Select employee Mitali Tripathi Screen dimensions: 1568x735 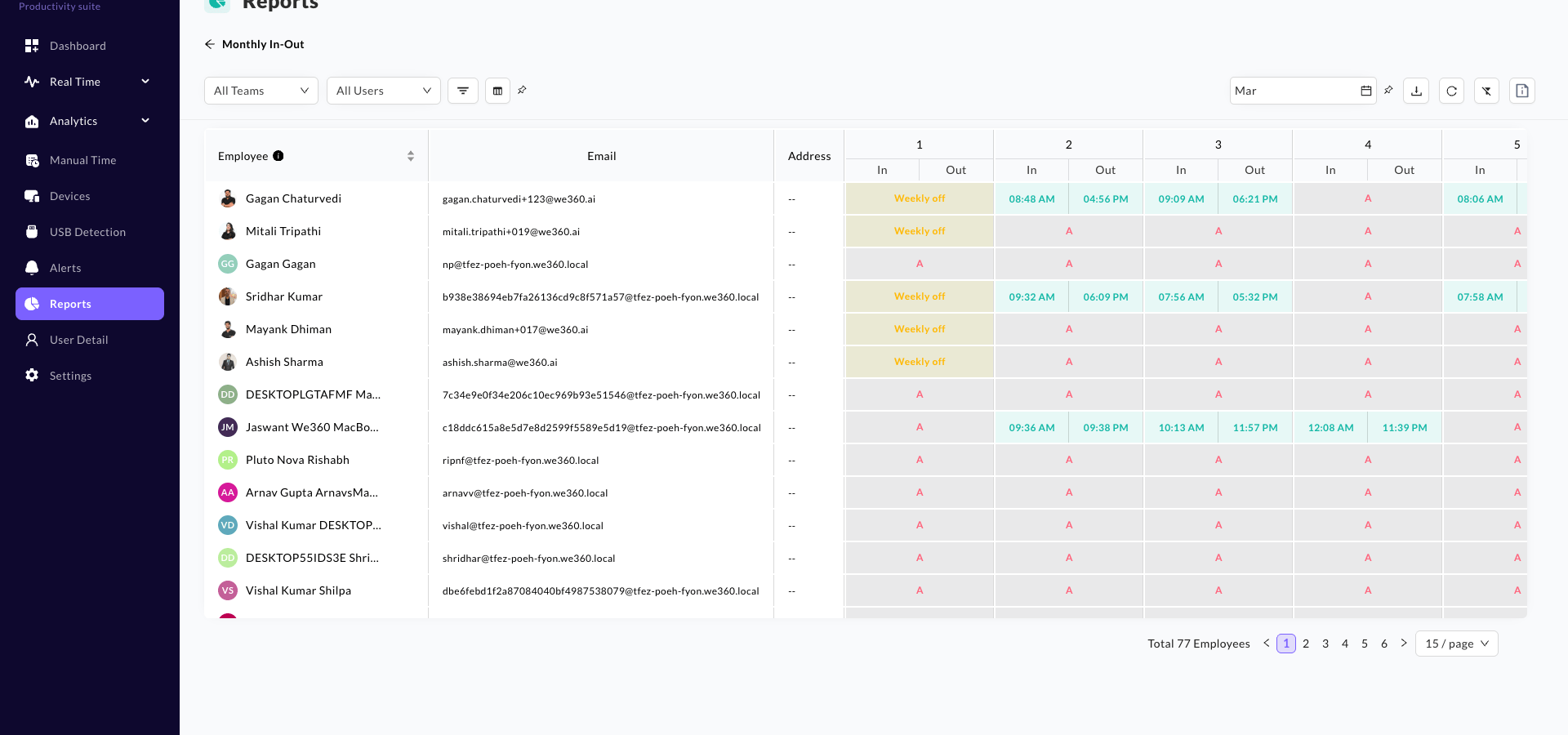click(283, 231)
